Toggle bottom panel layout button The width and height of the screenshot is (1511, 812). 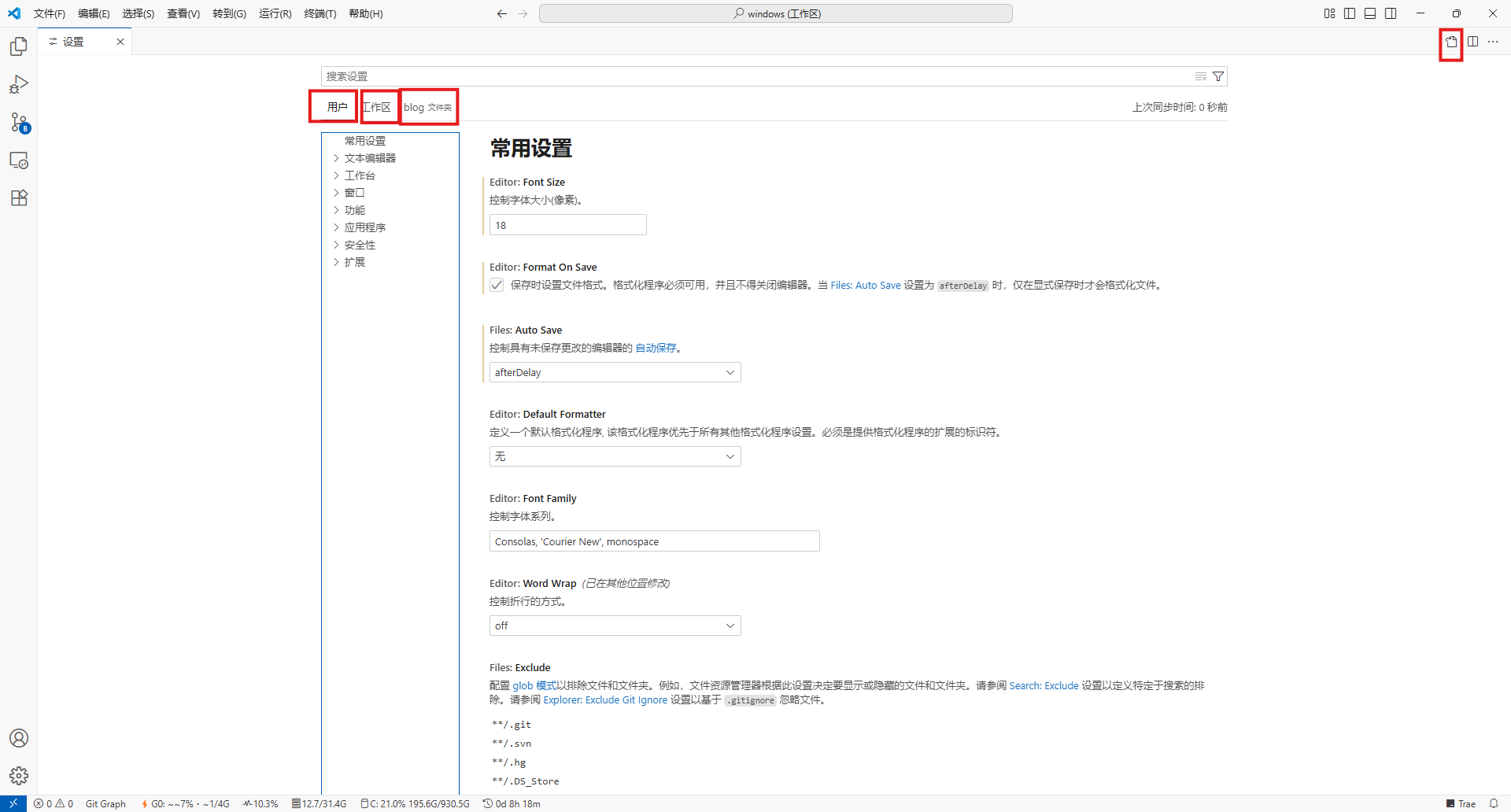[x=1370, y=13]
